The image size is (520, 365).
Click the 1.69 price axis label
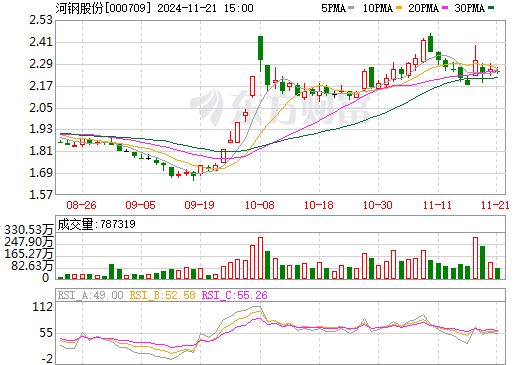41,173
